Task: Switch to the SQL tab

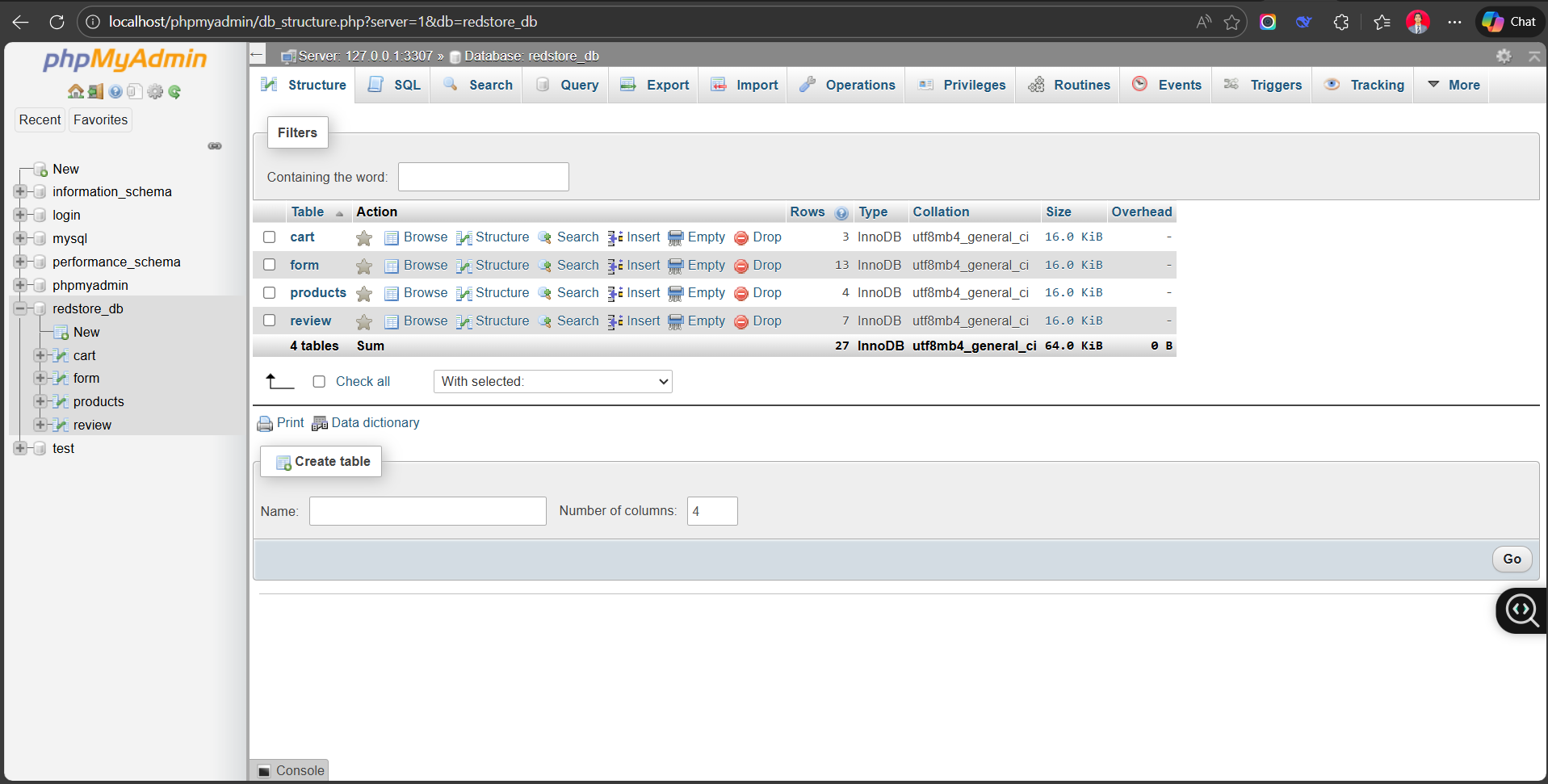Action: pos(395,85)
